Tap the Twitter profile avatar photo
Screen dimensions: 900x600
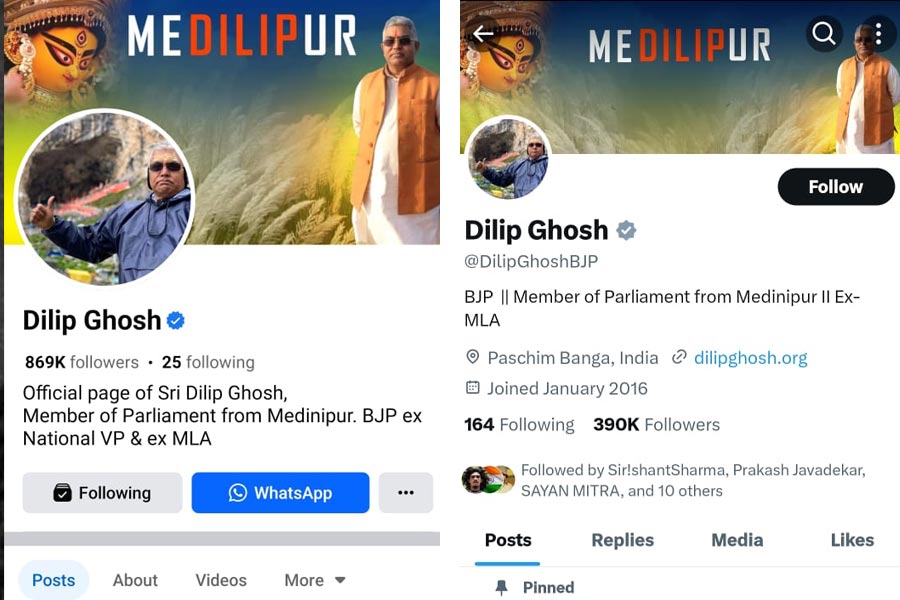pyautogui.click(x=509, y=158)
